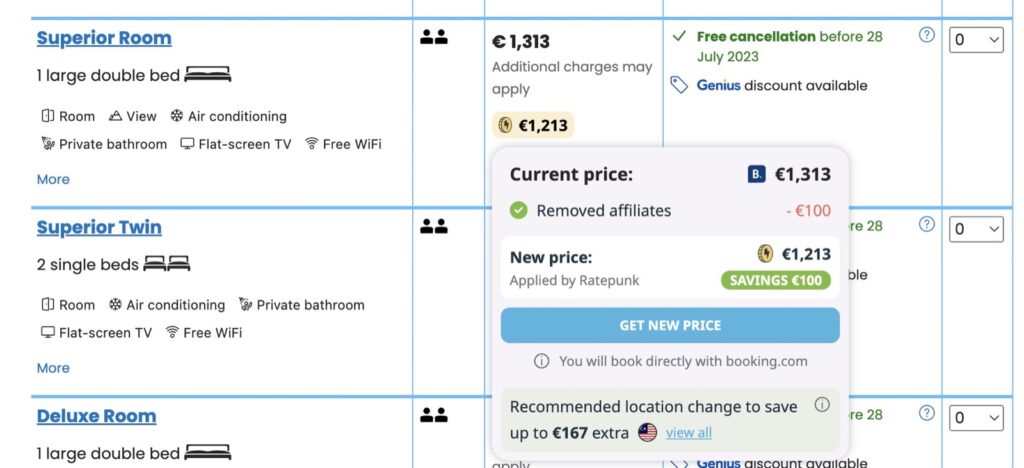Open the Deluxe Room link

[97, 416]
